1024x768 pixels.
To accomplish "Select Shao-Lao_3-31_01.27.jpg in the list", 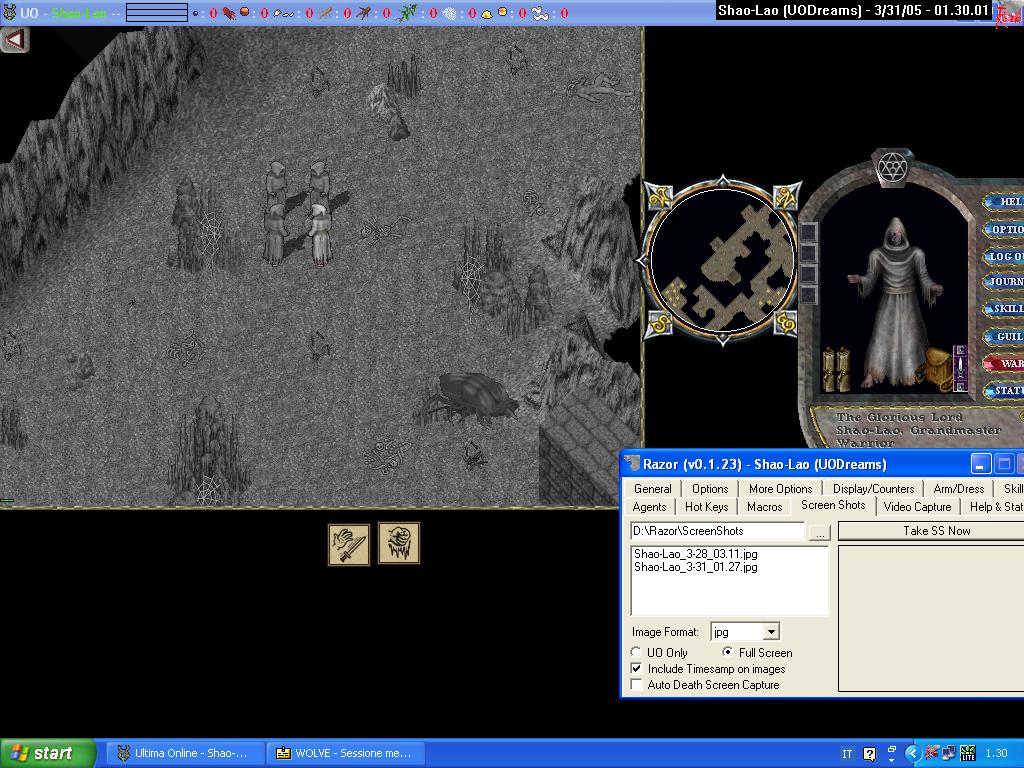I will 696,567.
